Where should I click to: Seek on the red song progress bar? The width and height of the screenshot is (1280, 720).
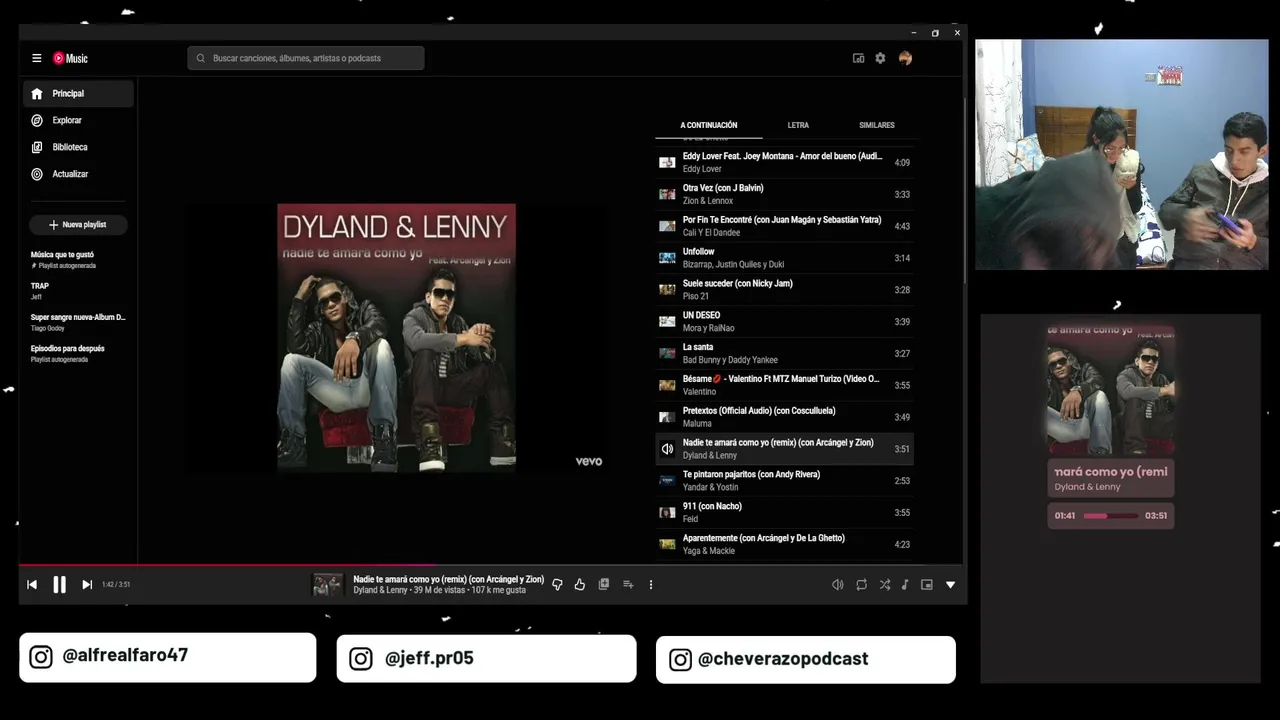pyautogui.click(x=492, y=565)
